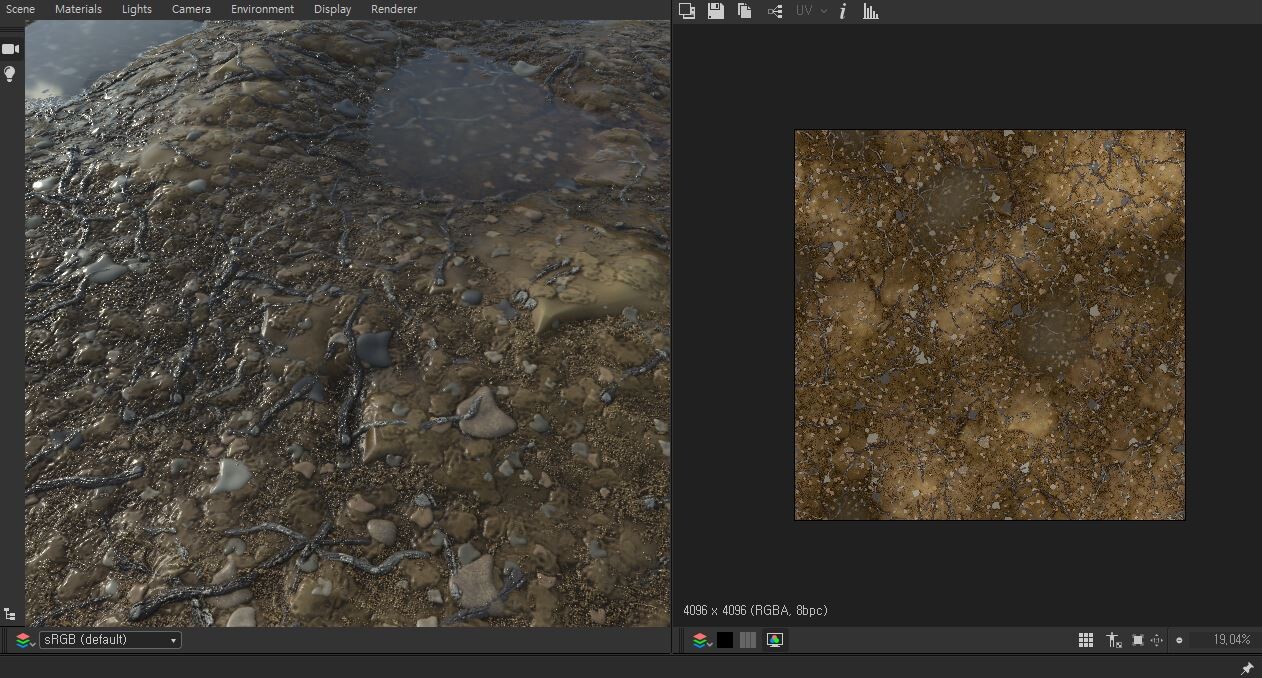Enable the color display mode icon
The image size is (1262, 678).
[x=774, y=640]
